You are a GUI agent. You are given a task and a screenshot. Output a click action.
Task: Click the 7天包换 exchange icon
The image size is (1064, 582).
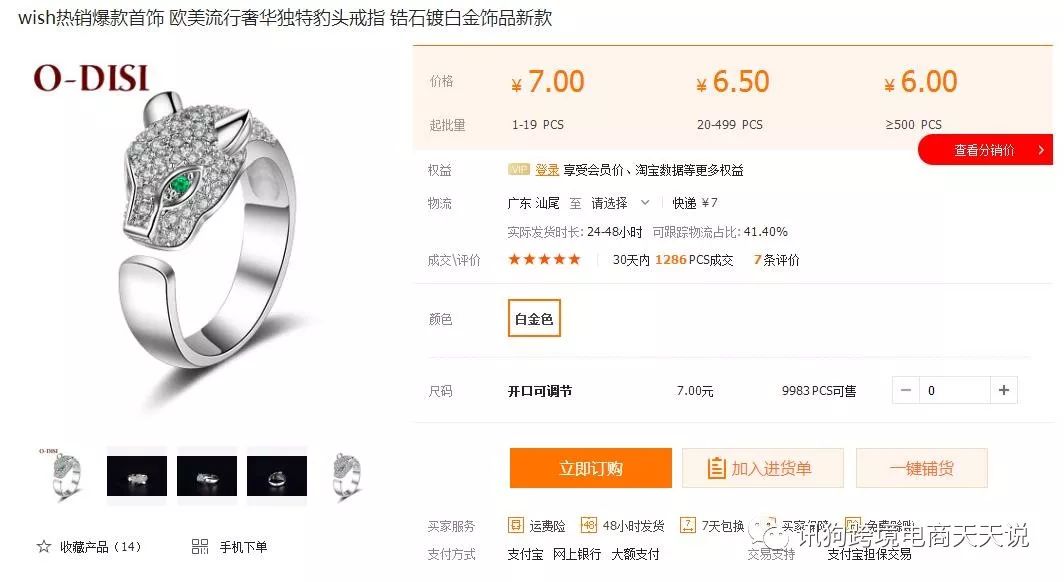(688, 525)
